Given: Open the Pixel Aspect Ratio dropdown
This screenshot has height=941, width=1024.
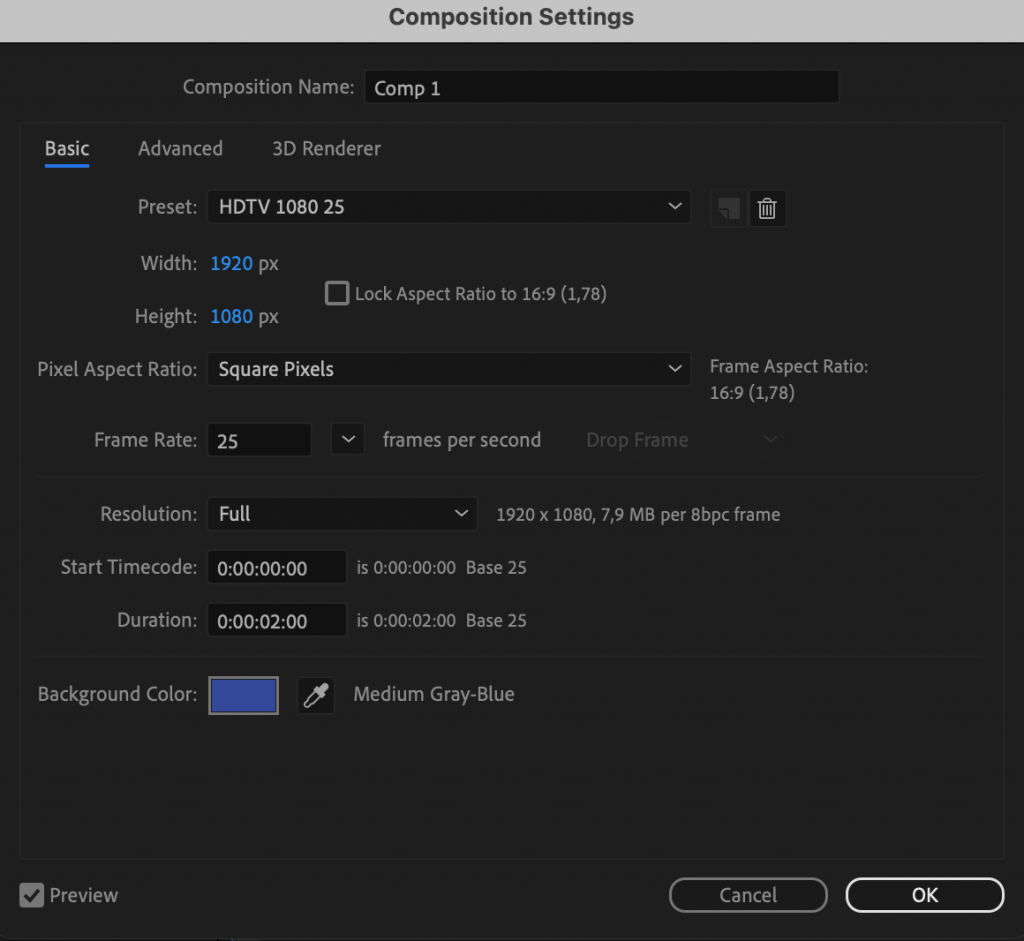Looking at the screenshot, I should (x=448, y=369).
